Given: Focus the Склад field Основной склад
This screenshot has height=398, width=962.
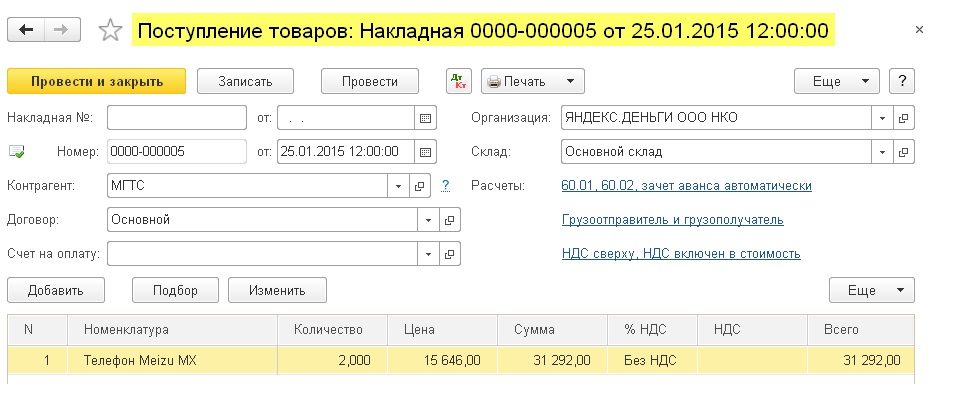Looking at the screenshot, I should pyautogui.click(x=717, y=151).
